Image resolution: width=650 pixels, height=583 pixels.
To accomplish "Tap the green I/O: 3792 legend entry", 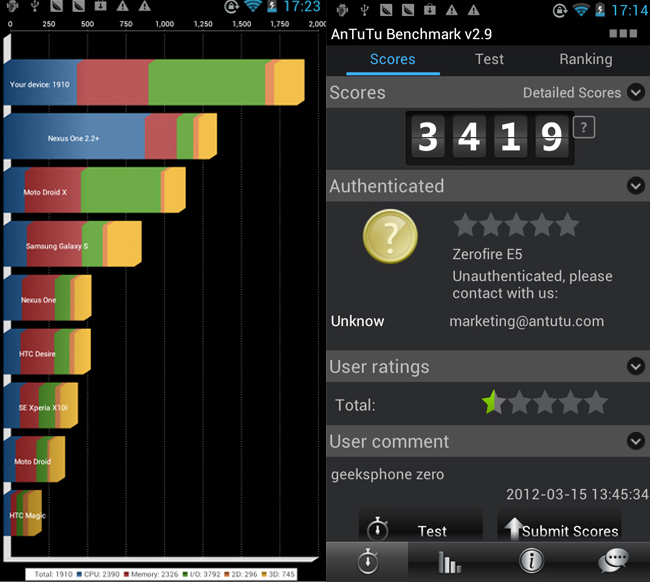I will point(201,574).
